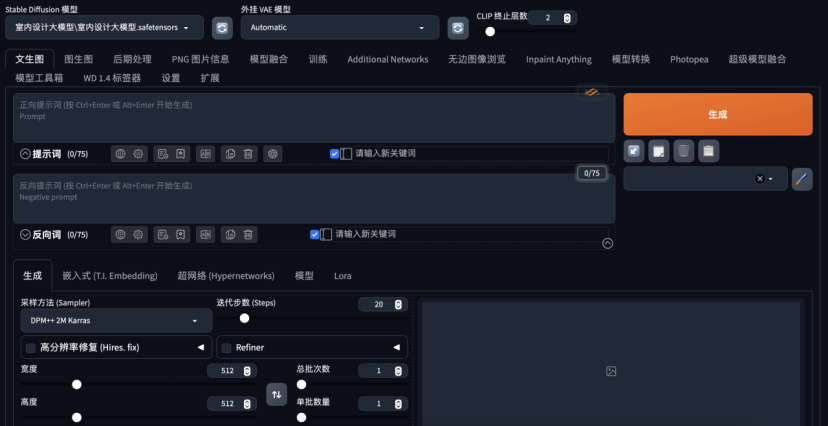Uncheck the checkbox beside the 提示词 keyword input
The width and height of the screenshot is (828, 426).
click(334, 154)
